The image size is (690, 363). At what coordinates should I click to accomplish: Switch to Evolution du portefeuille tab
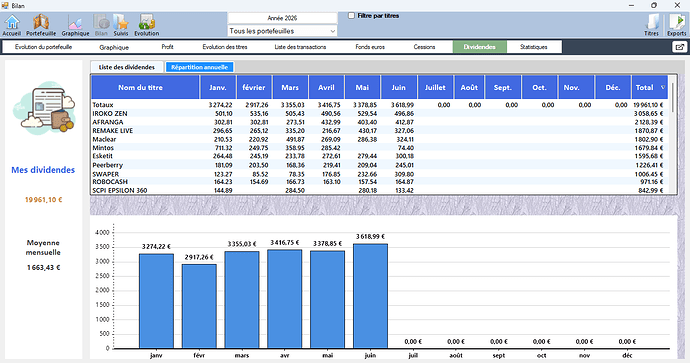point(43,47)
